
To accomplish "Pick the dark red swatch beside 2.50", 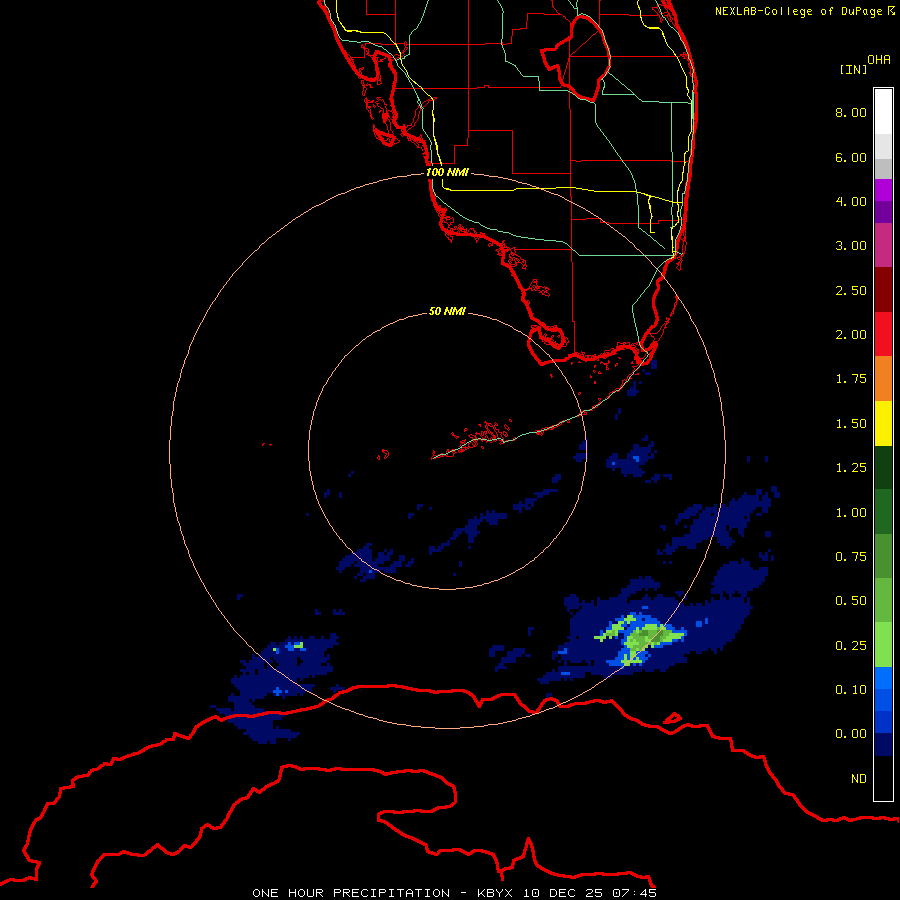I will point(883,290).
